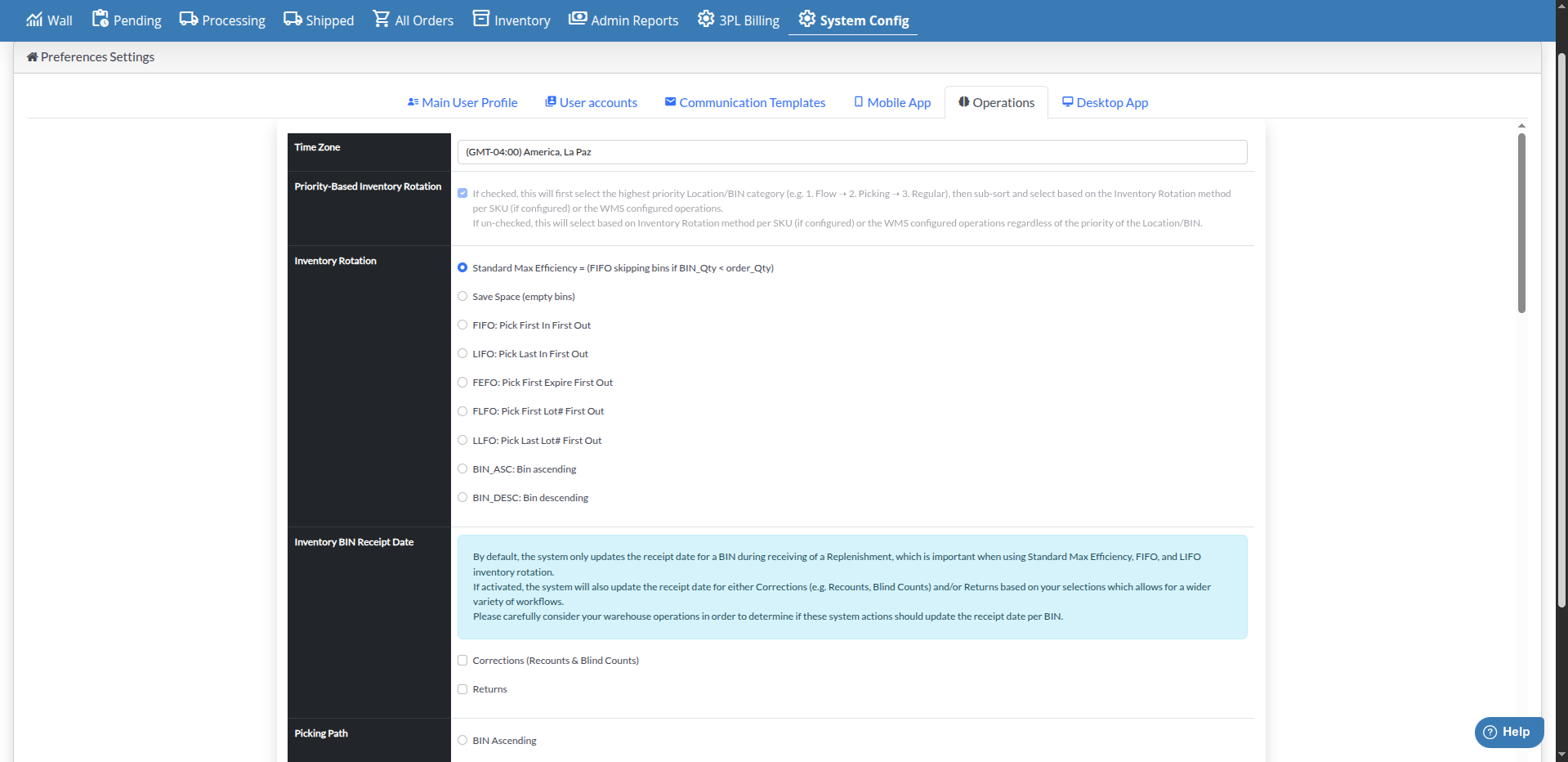This screenshot has height=762, width=1568.
Task: Toggle Priority-Based Inventory Rotation checkbox
Action: tap(462, 194)
